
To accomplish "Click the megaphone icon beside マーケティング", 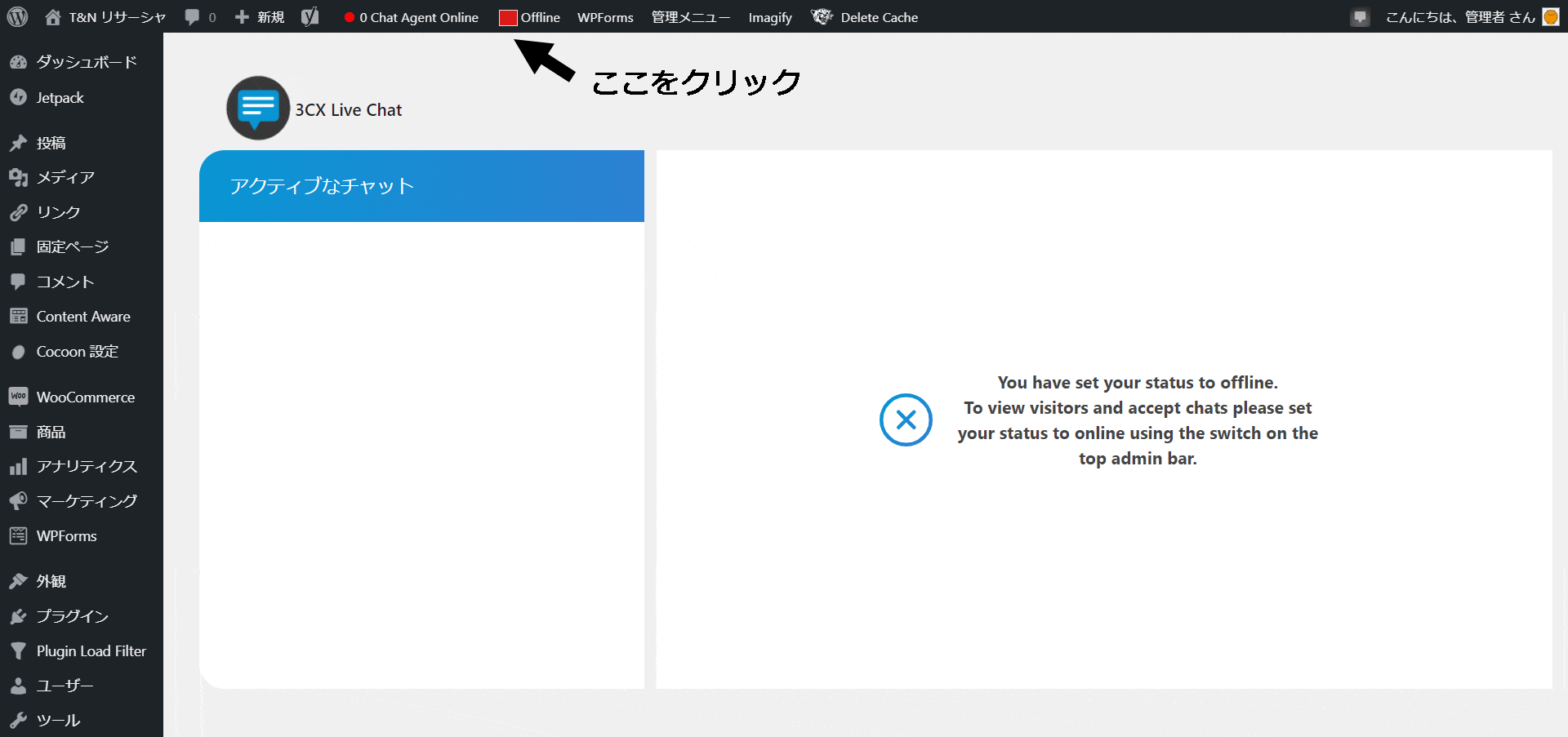I will coord(18,501).
